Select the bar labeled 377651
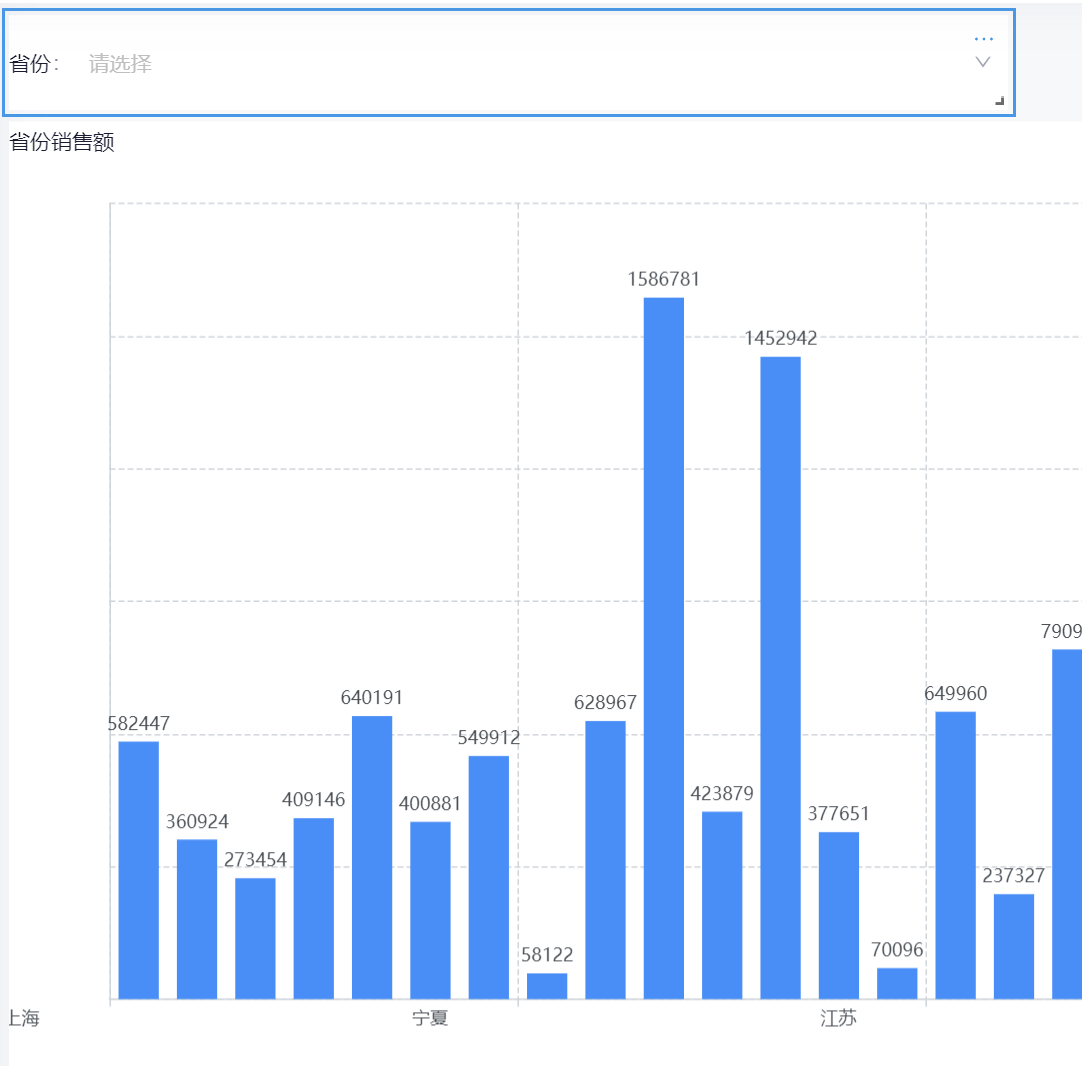 [838, 915]
